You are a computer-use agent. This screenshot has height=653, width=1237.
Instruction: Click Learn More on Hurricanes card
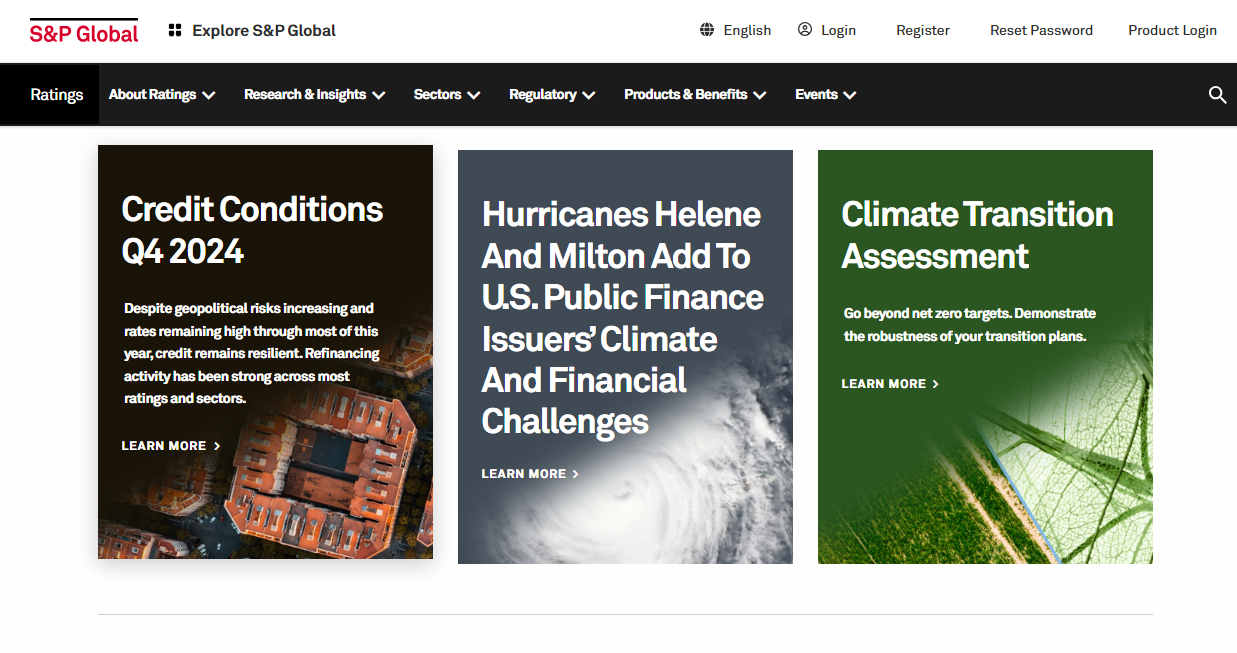pos(524,474)
